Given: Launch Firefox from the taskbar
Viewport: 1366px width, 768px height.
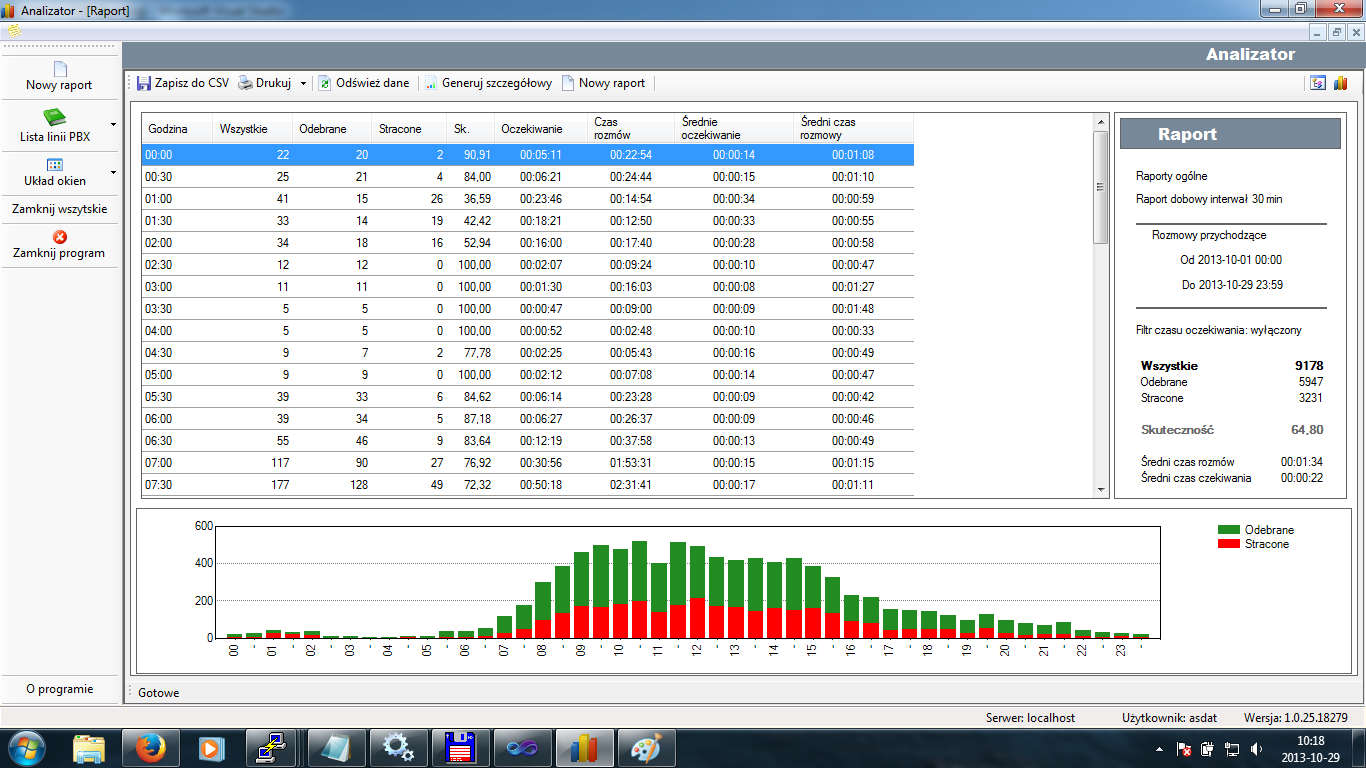Looking at the screenshot, I should 151,747.
